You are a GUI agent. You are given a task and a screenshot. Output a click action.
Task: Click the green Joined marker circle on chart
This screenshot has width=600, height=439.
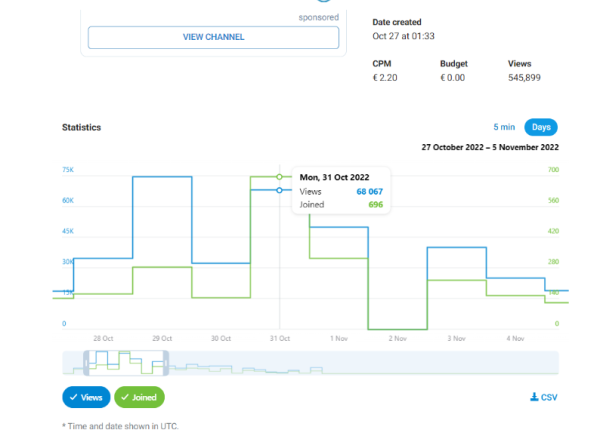[x=279, y=177]
